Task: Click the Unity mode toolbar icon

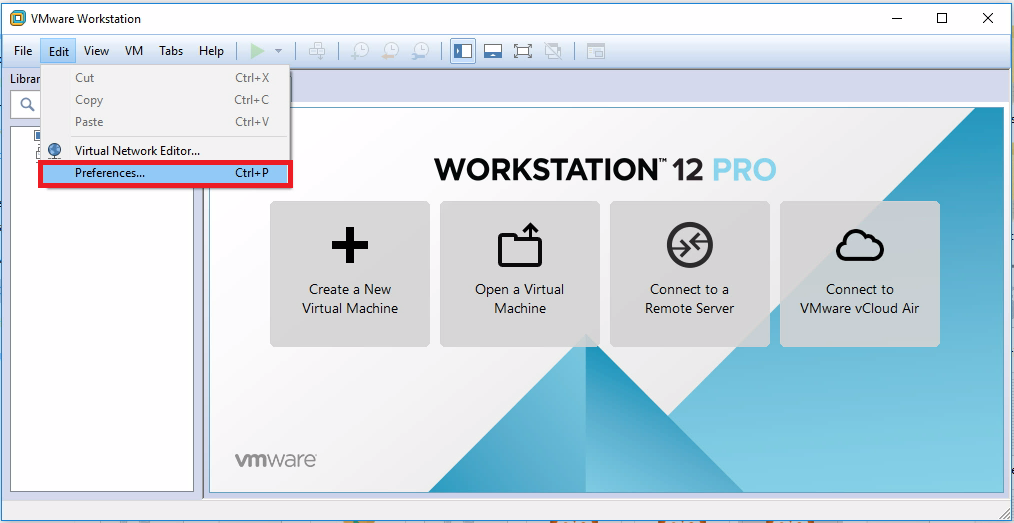Action: [552, 51]
